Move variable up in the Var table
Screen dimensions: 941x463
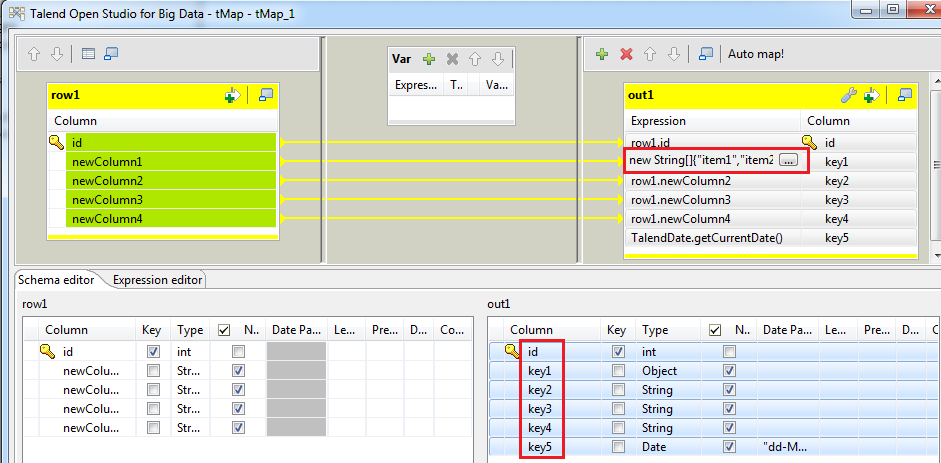[x=475, y=59]
